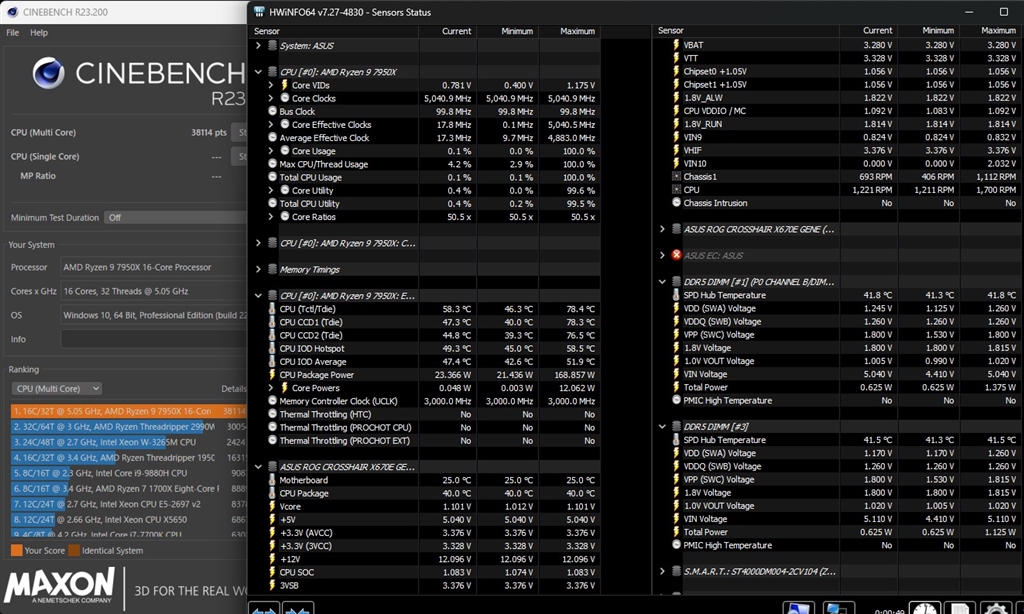This screenshot has height=614, width=1024.
Task: Click the thermometer icon beside Motherboard
Action: click(x=272, y=479)
